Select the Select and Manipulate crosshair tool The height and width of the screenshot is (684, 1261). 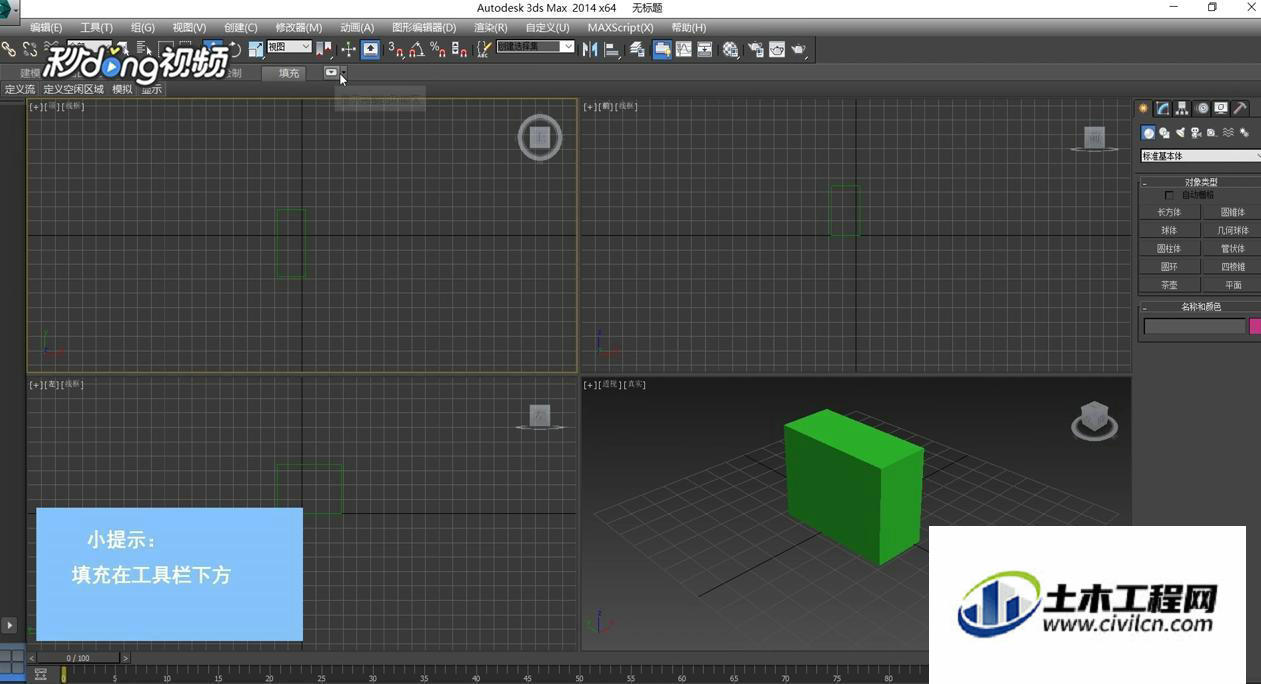pyautogui.click(x=348, y=49)
